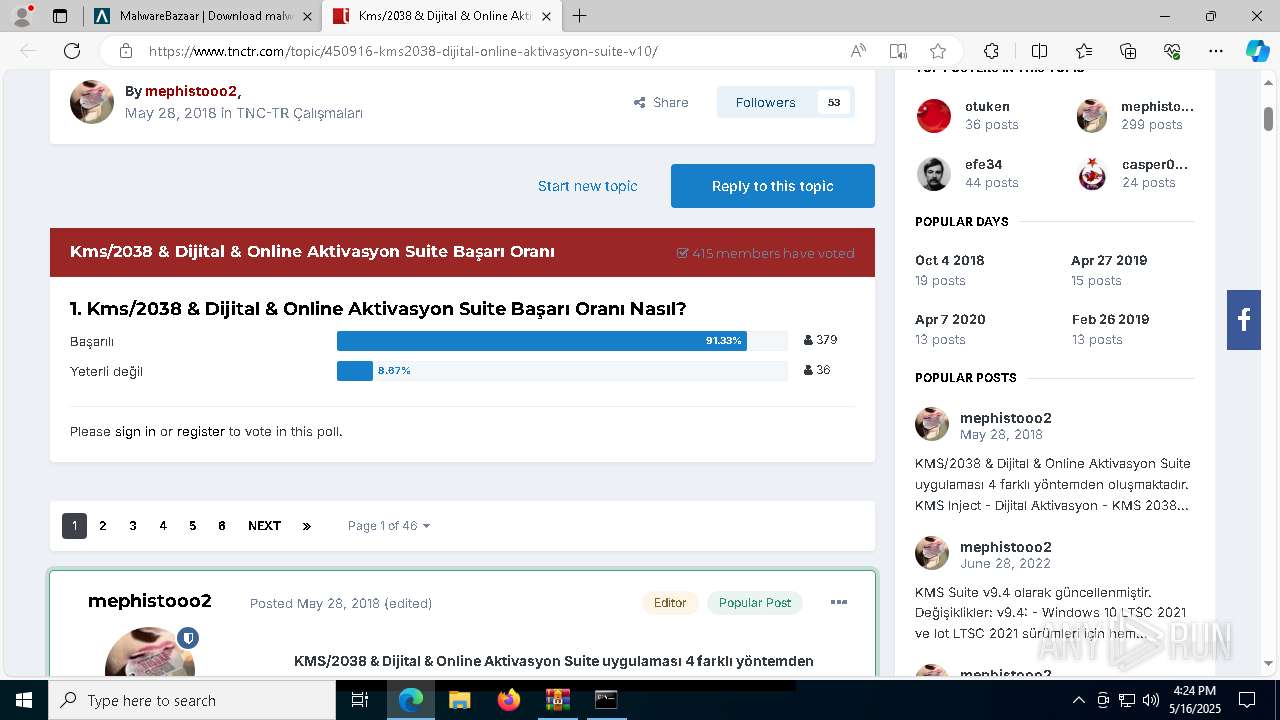Launch Firefox from the taskbar
This screenshot has height=720, width=1280.
(x=509, y=700)
